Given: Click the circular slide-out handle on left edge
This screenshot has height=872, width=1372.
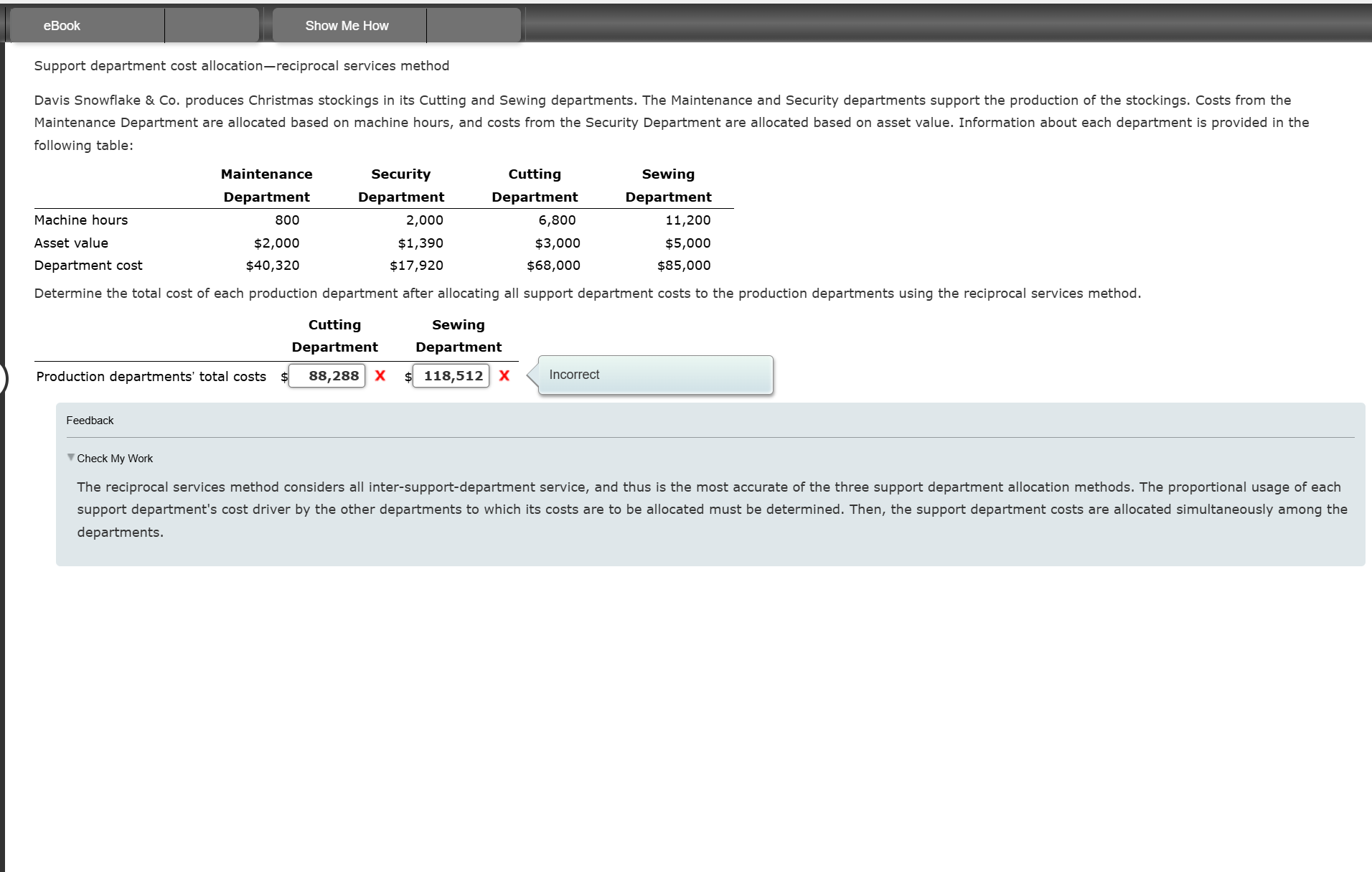Looking at the screenshot, I should [4, 380].
